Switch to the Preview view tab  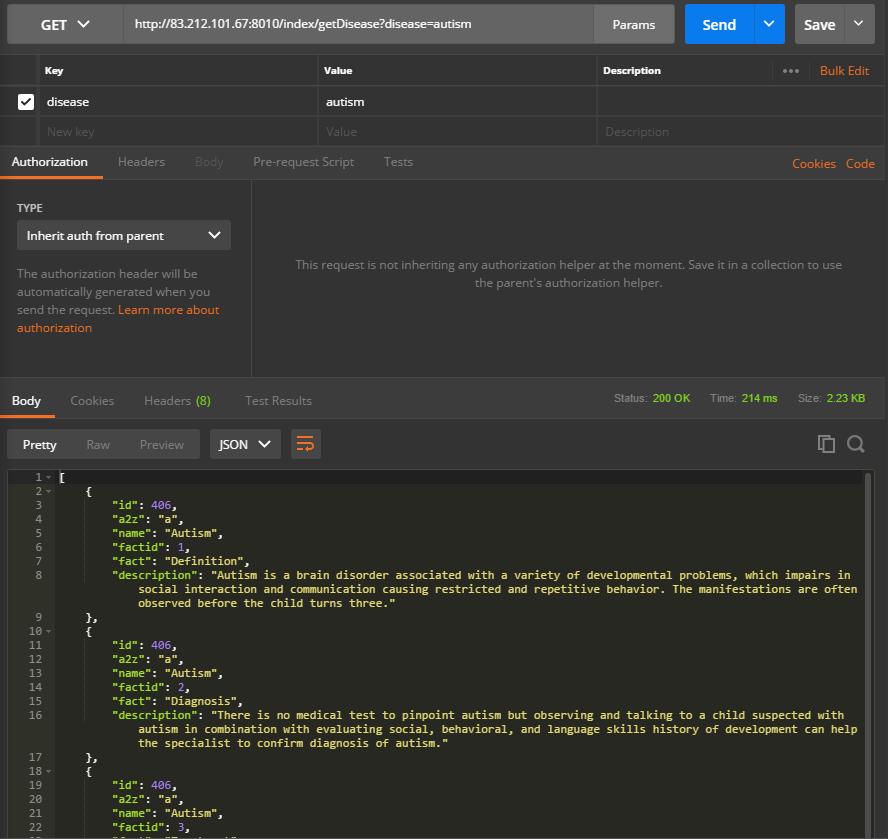(161, 445)
